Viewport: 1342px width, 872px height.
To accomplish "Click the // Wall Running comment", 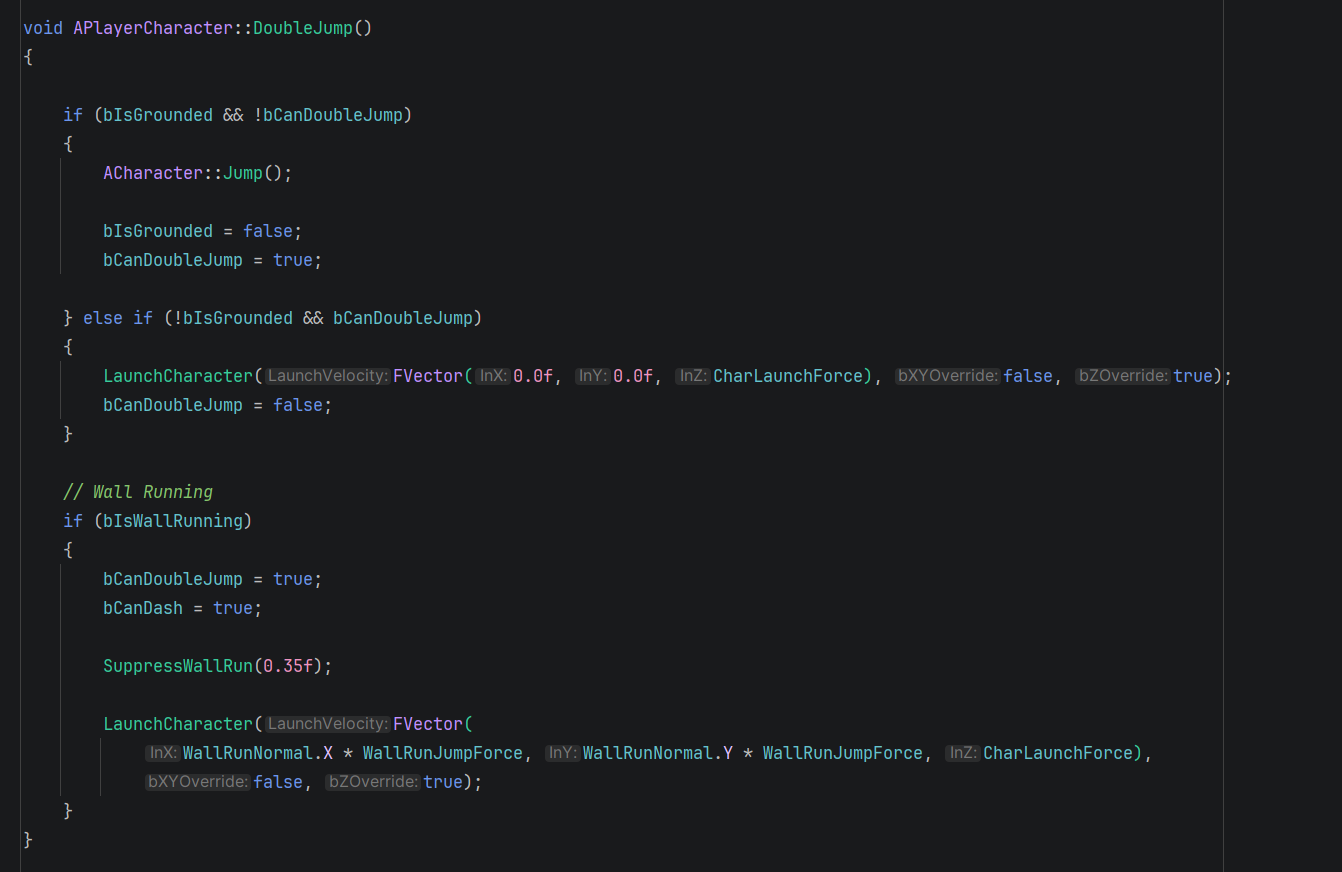I will coord(138,492).
